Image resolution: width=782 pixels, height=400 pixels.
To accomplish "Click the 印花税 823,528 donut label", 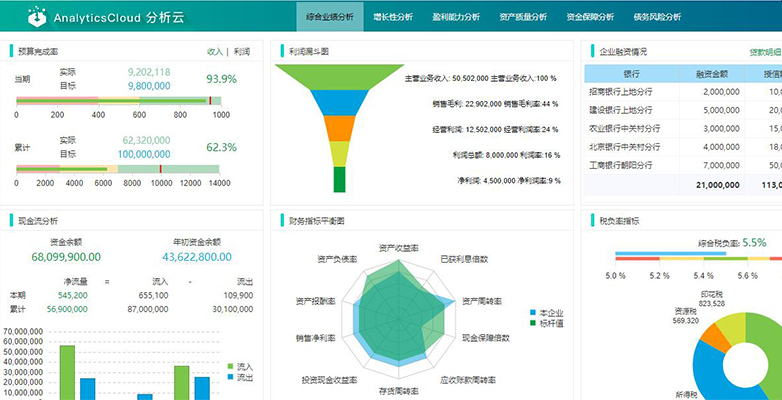I will click(712, 299).
